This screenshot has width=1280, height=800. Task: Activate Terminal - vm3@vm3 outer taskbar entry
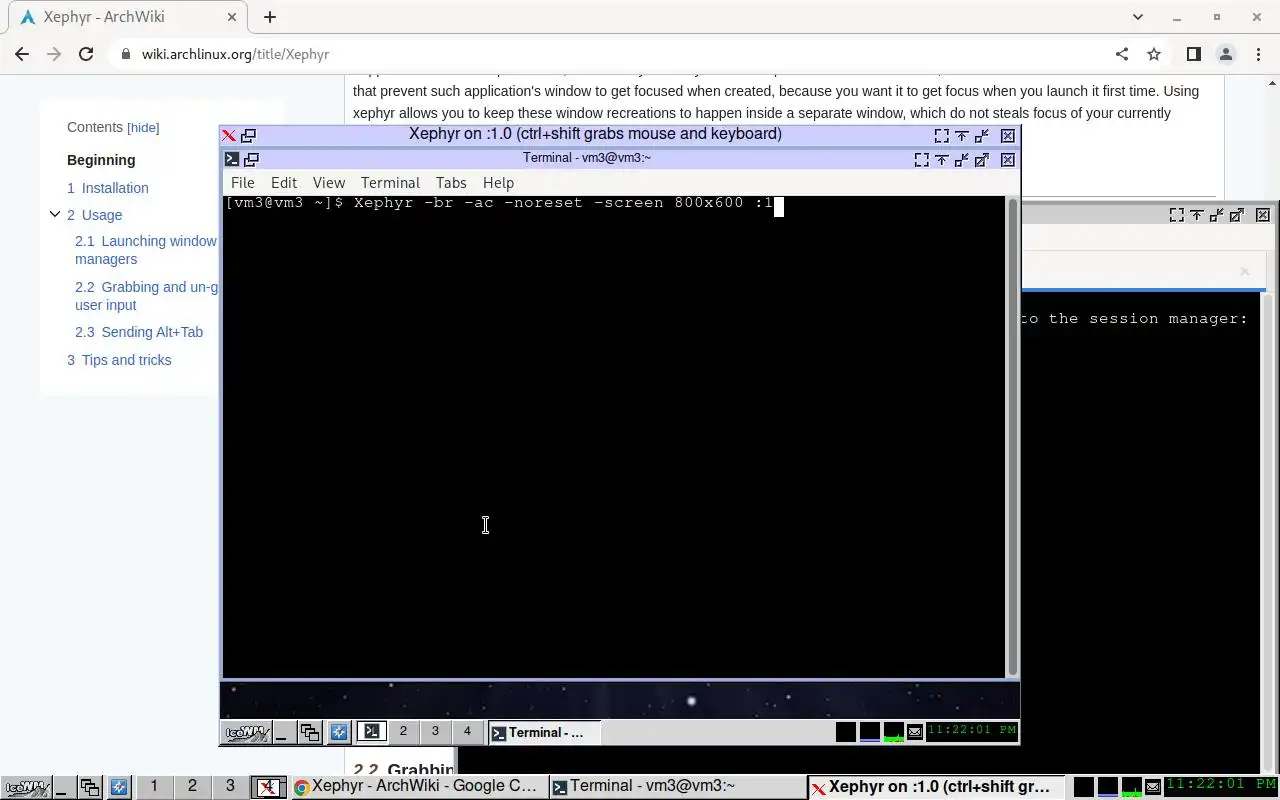point(678,787)
